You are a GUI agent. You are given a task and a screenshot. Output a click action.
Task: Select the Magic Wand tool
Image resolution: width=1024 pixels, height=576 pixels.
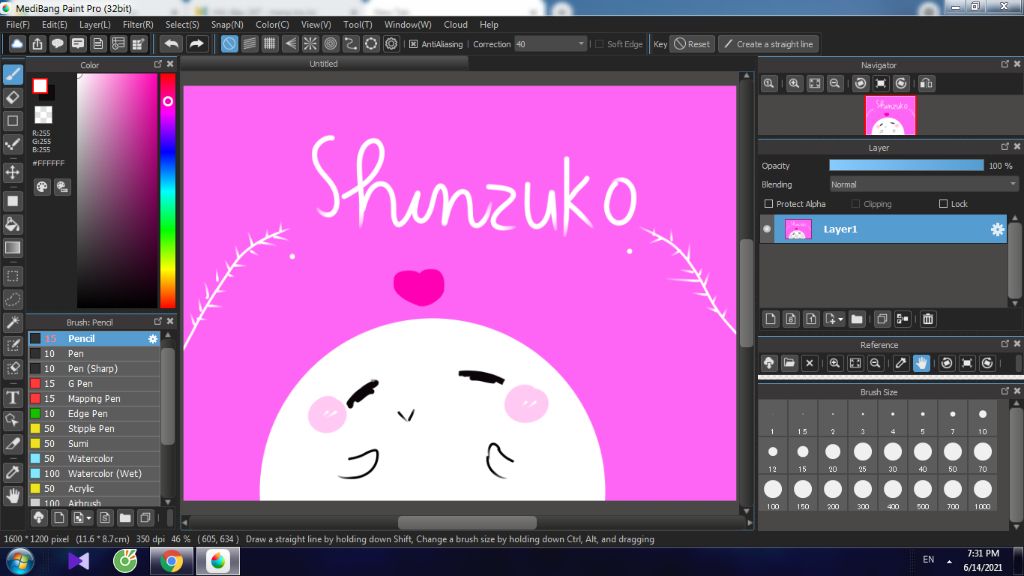[x=13, y=323]
